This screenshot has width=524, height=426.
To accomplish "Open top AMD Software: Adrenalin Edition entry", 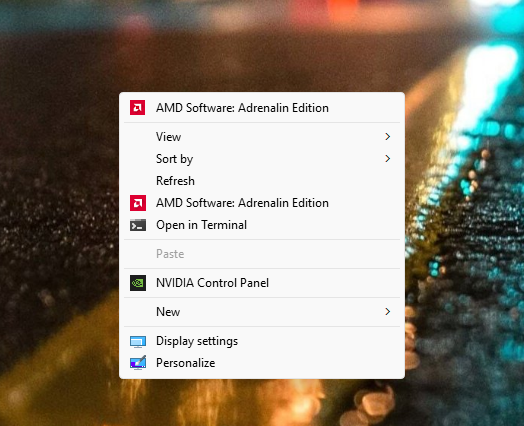I will tap(262, 108).
